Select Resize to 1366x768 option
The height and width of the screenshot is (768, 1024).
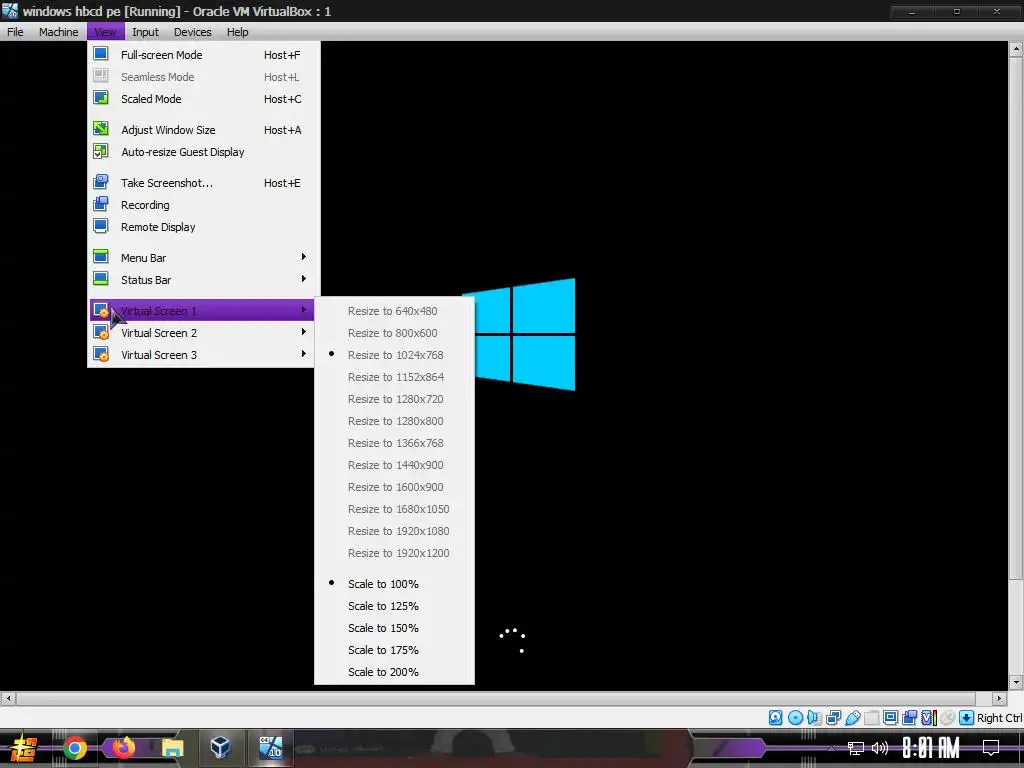click(x=394, y=443)
